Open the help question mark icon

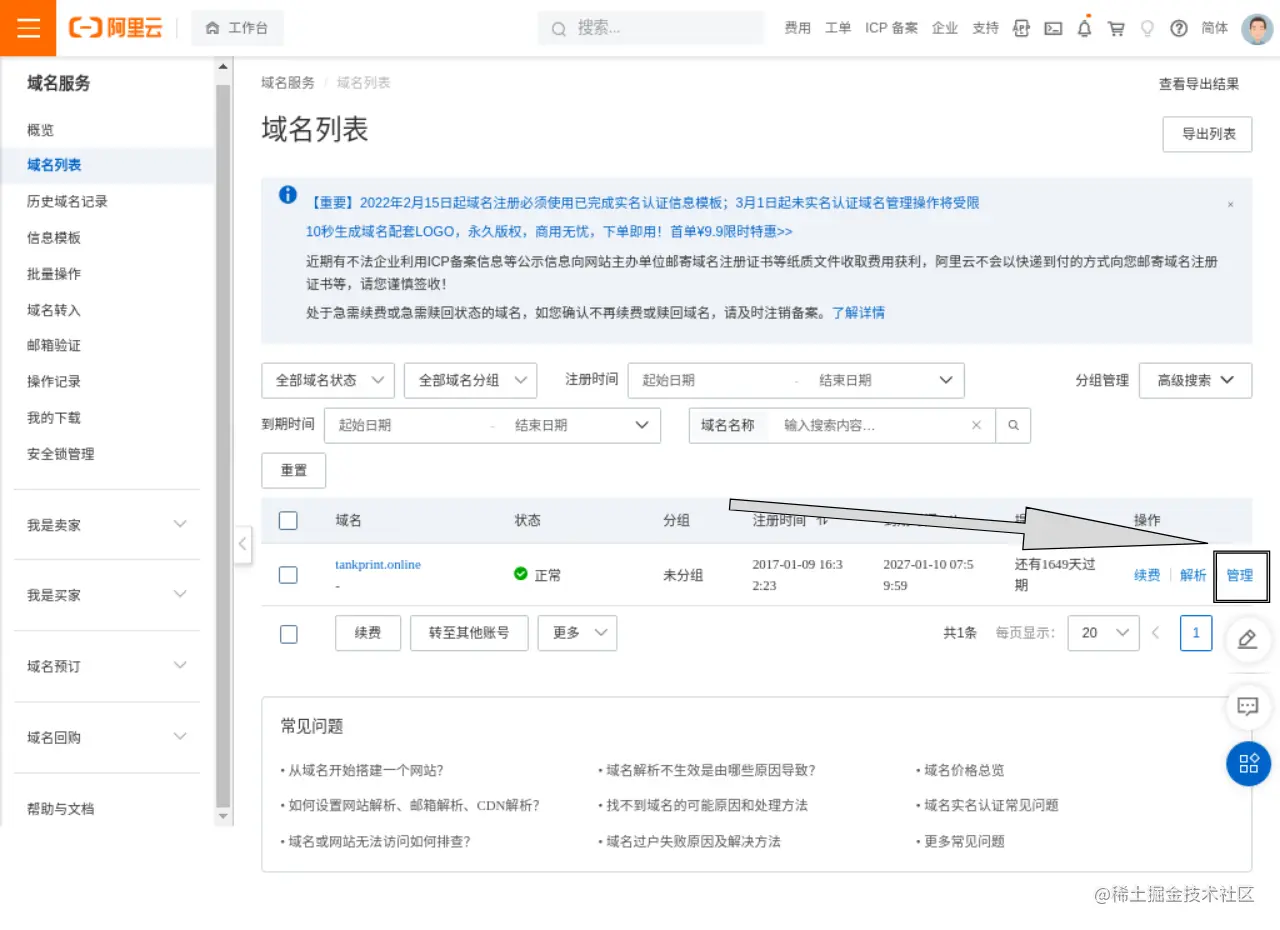1179,28
